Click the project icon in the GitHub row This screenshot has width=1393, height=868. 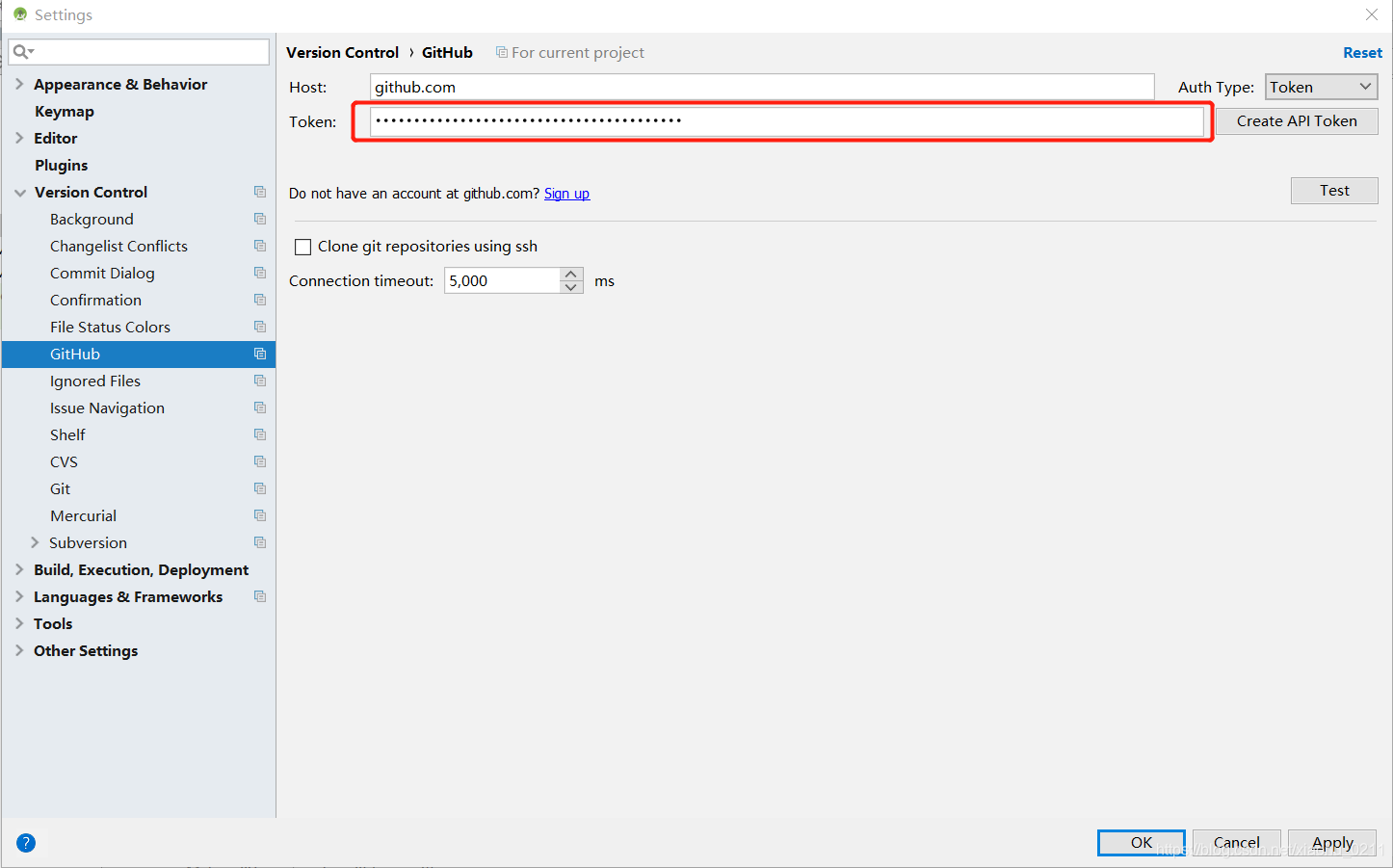point(260,354)
